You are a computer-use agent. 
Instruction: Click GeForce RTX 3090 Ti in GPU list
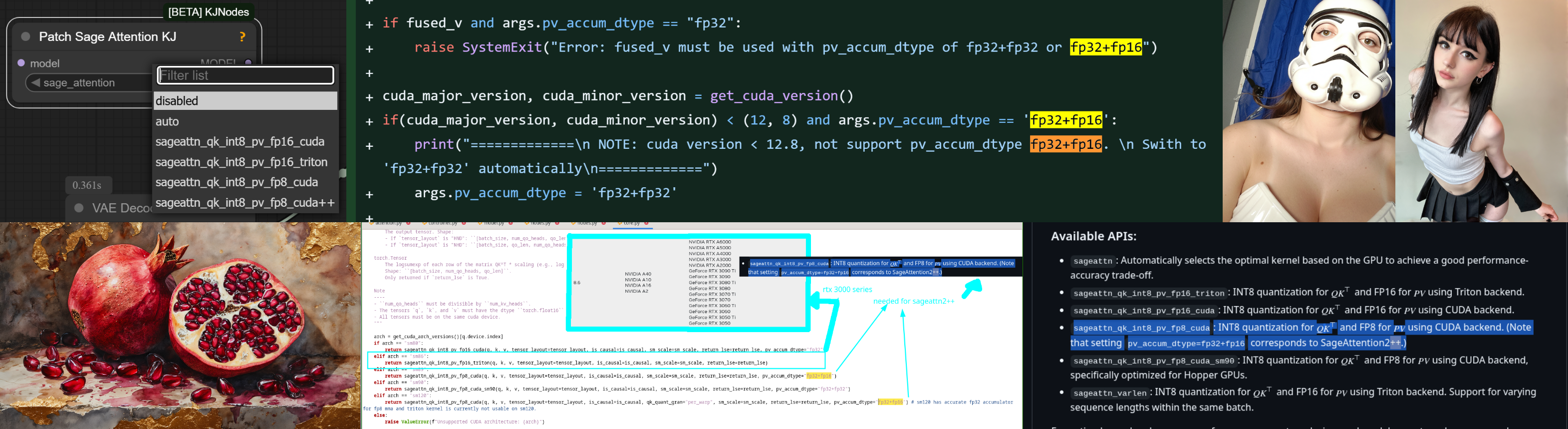tap(712, 271)
